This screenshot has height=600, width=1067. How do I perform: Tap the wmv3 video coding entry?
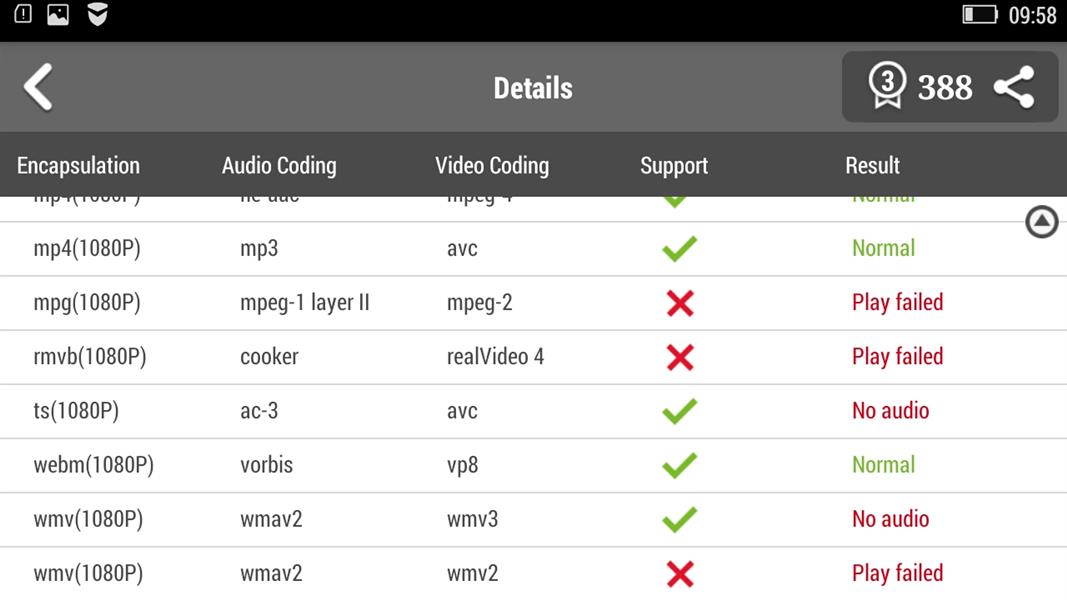tap(472, 519)
